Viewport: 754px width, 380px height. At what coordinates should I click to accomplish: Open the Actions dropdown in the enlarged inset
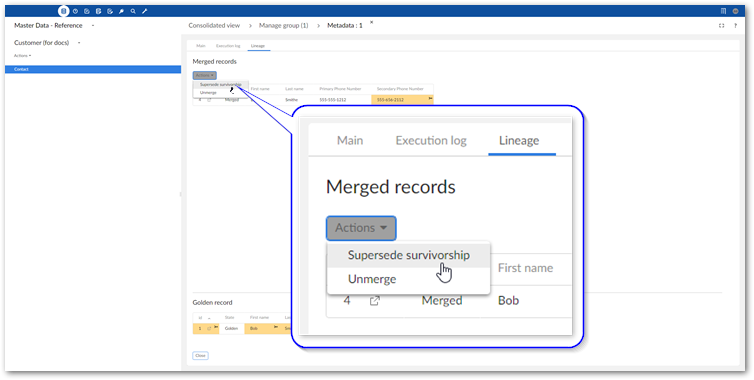(361, 228)
